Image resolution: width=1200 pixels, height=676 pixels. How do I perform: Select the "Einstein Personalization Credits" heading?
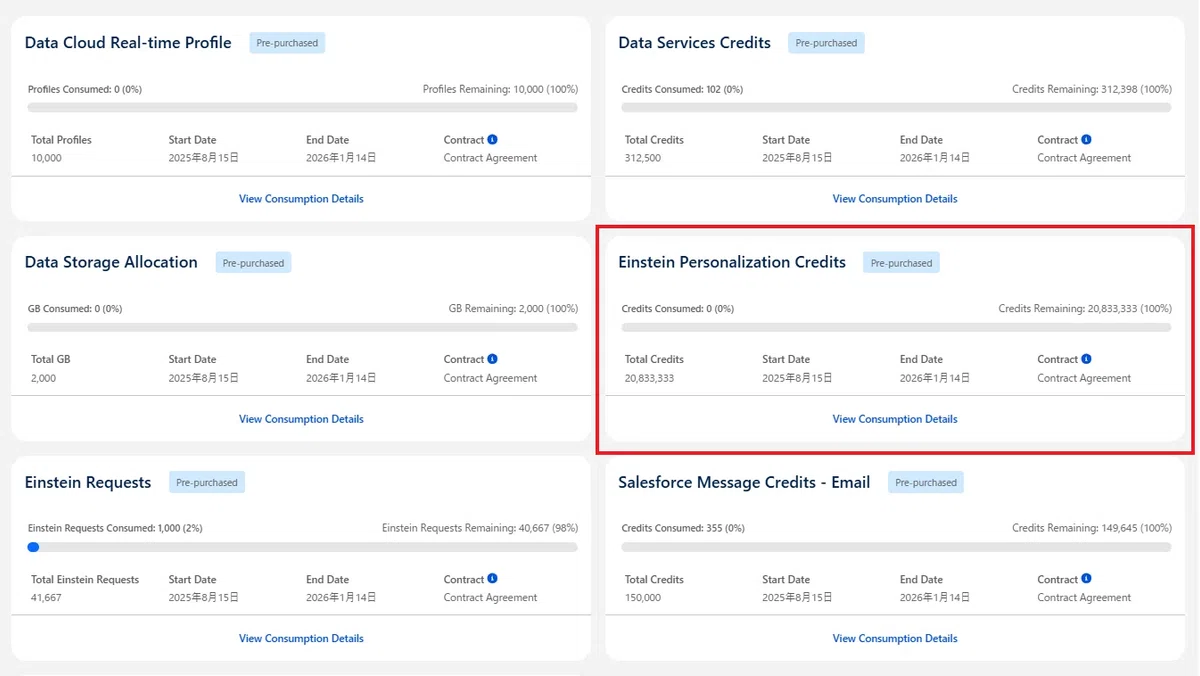click(x=732, y=262)
